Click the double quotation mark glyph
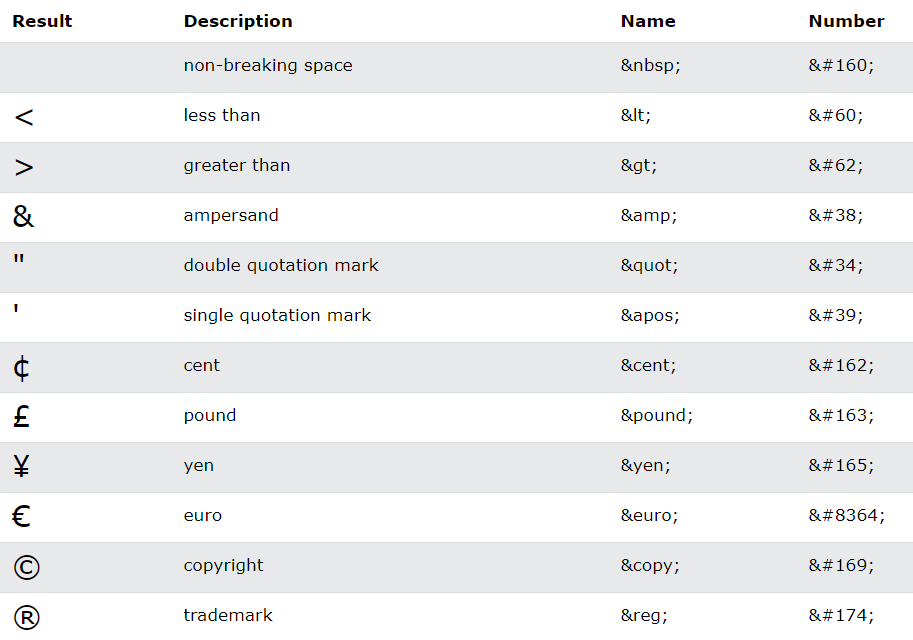 click(19, 262)
